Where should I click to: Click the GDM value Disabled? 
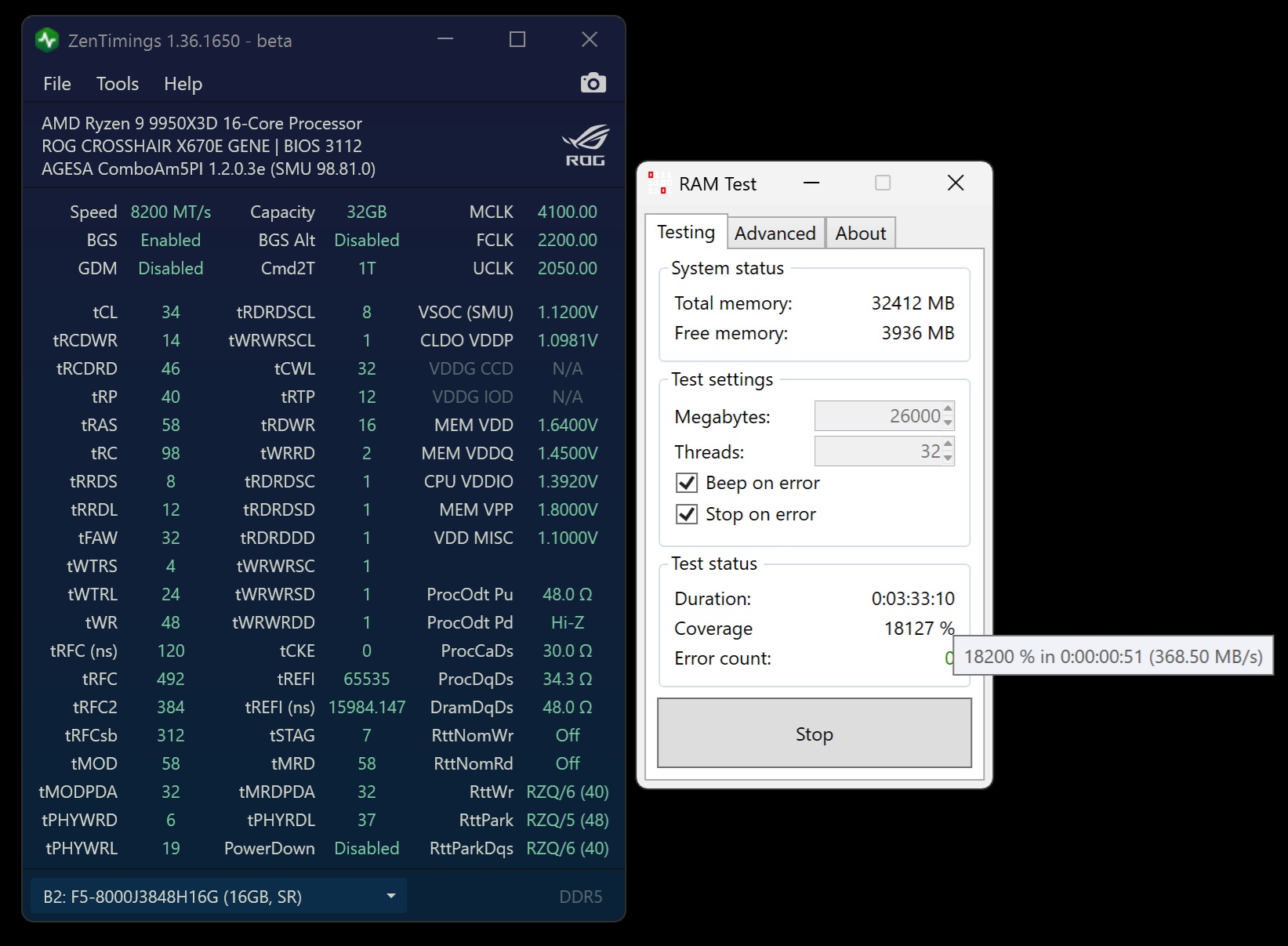[171, 269]
